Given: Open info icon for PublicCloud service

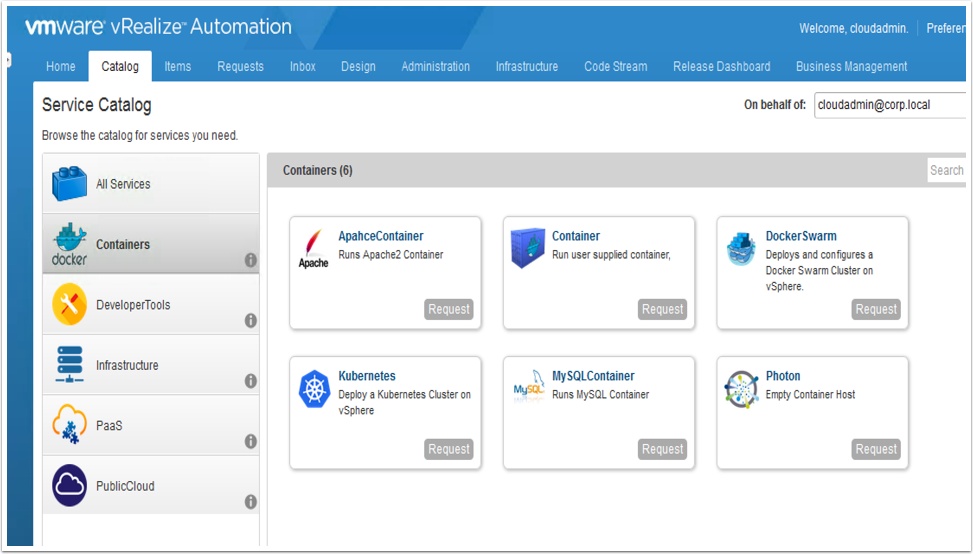Looking at the screenshot, I should click(251, 501).
